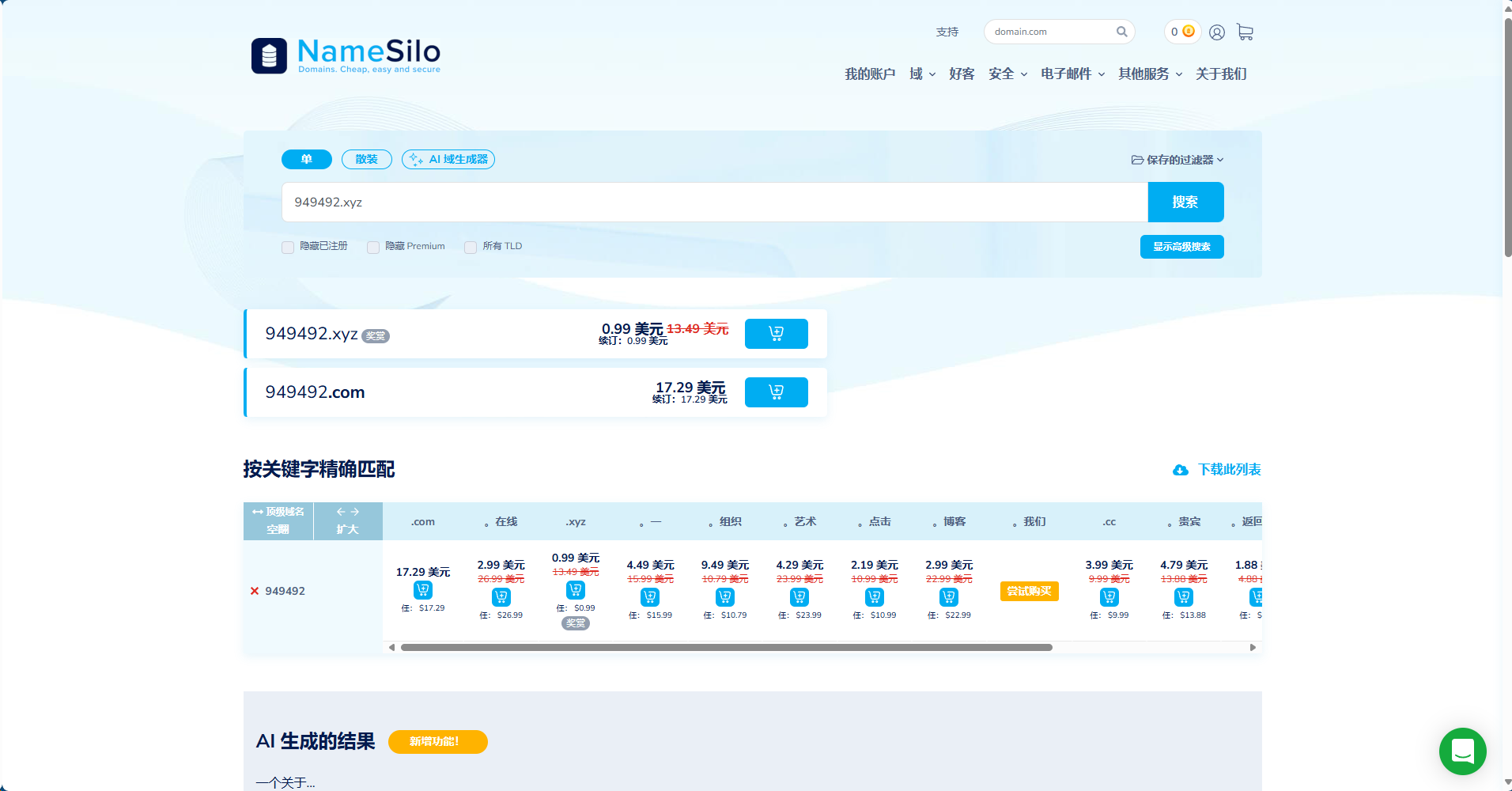Add 2.99 在线 domain cart icon
The image size is (1512, 791).
click(501, 597)
